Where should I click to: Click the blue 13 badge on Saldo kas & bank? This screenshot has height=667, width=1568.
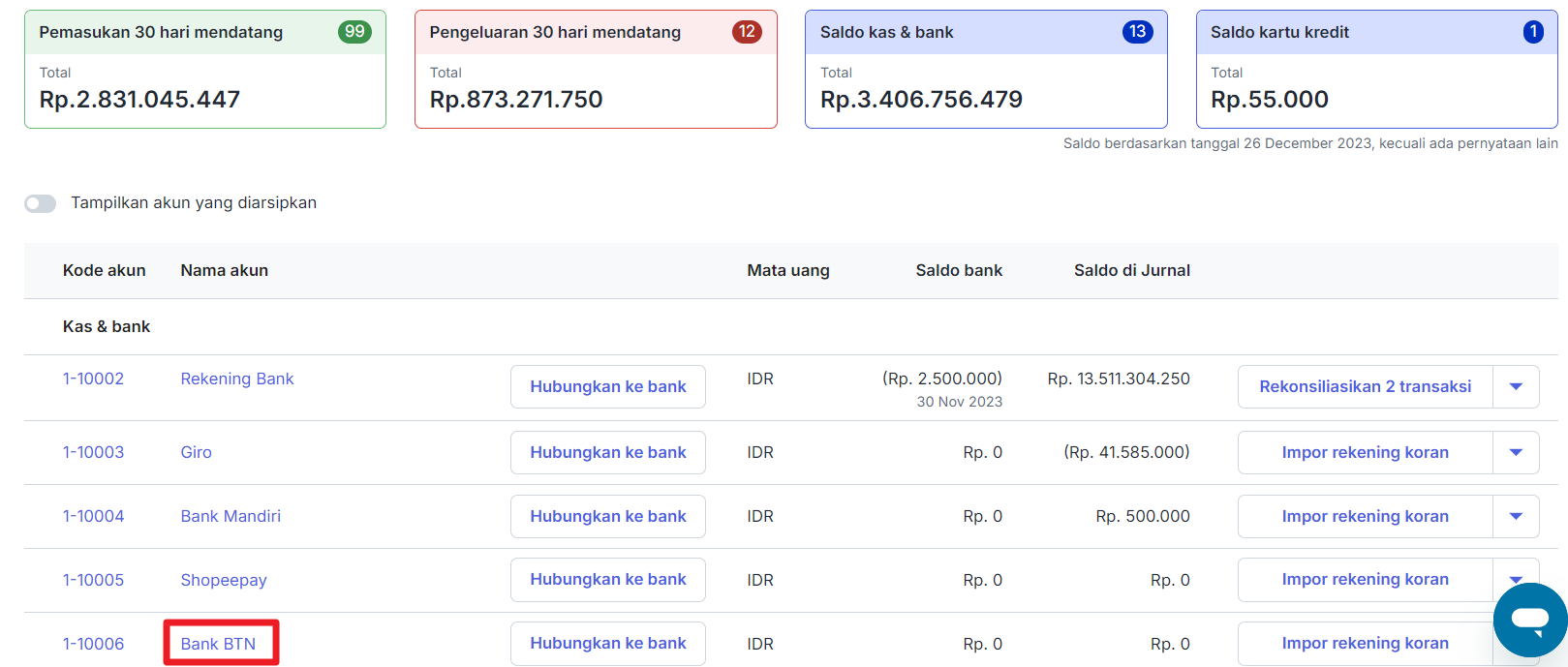tap(1137, 32)
